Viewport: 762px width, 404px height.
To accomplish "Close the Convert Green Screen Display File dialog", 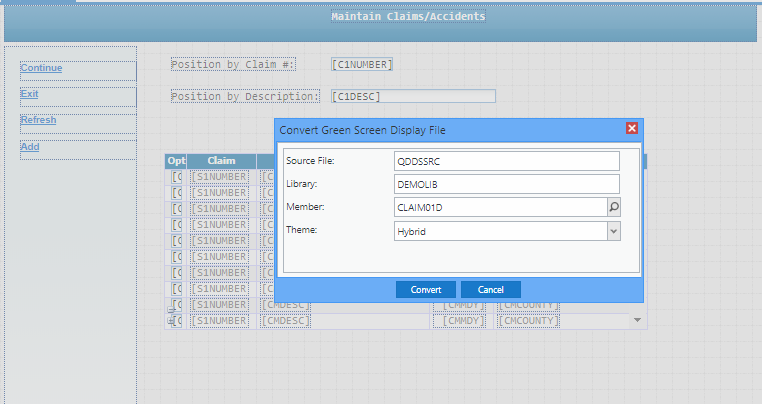I will tap(631, 128).
